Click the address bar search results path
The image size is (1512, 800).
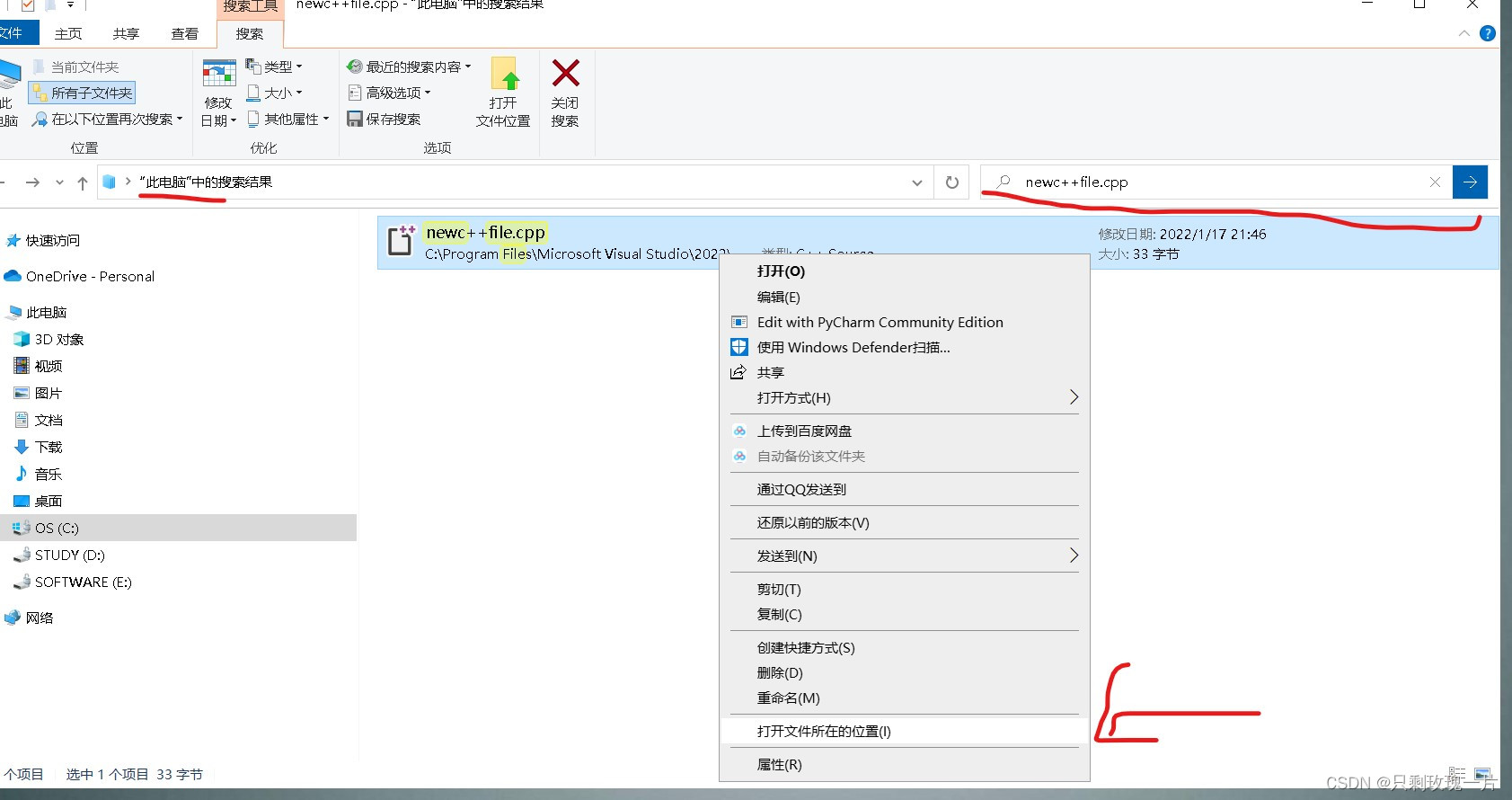coord(206,182)
